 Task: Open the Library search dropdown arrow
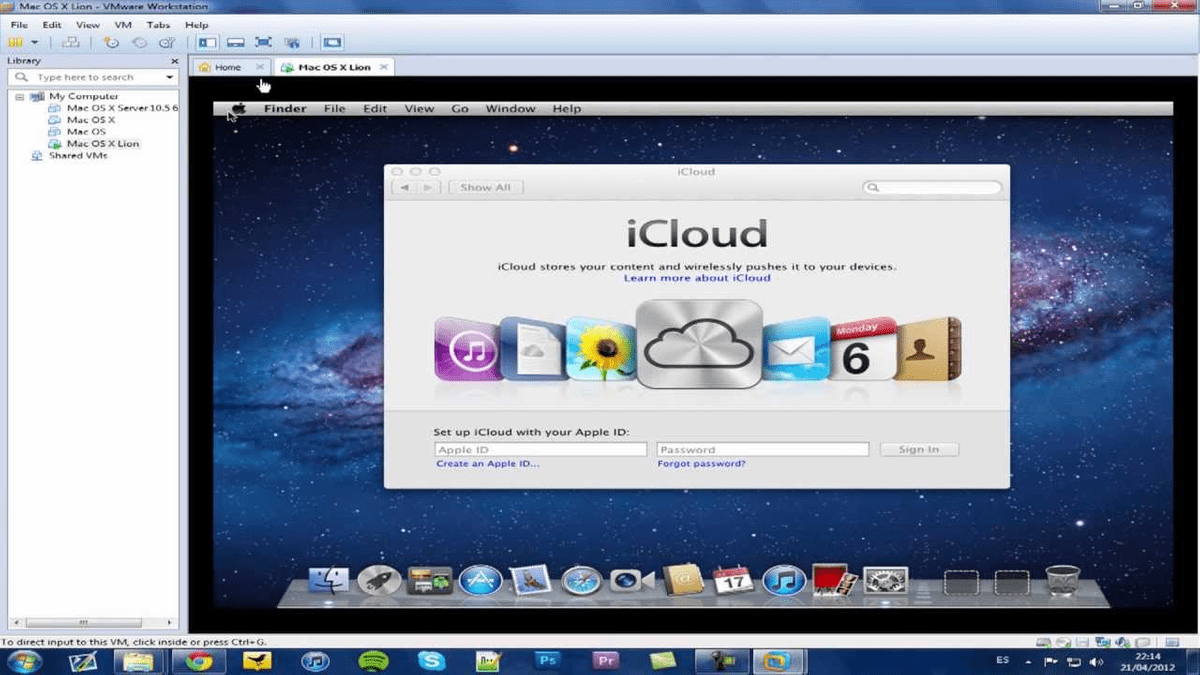click(x=170, y=76)
